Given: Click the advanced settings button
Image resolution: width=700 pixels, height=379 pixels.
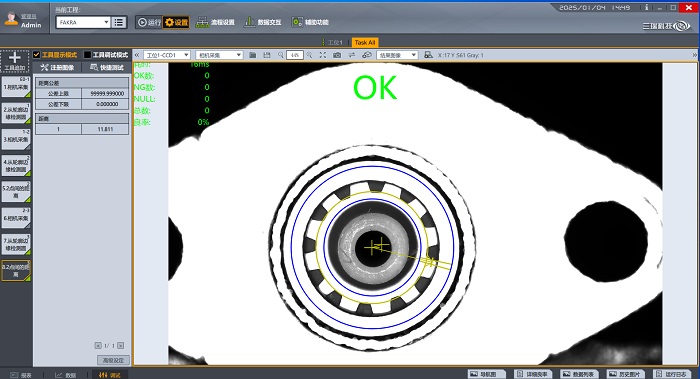Looking at the screenshot, I should pyautogui.click(x=113, y=360).
